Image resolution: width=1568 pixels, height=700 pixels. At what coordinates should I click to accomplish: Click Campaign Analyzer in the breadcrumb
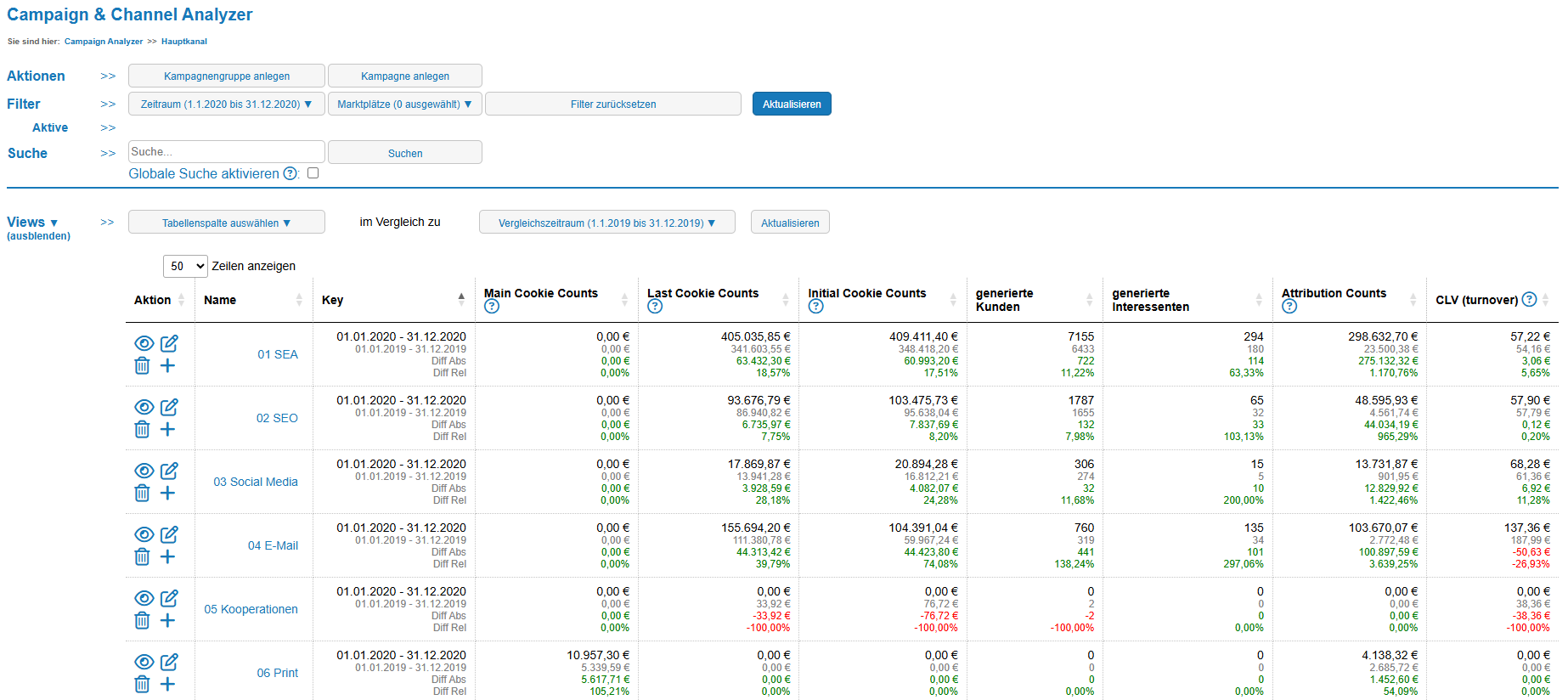pos(104,42)
